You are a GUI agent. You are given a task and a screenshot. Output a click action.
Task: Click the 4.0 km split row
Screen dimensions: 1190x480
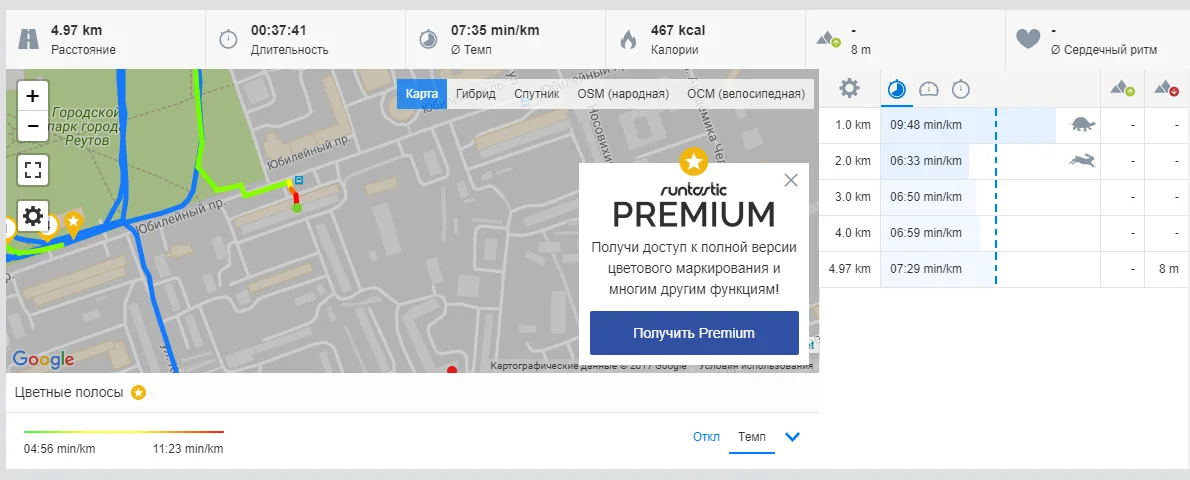pyautogui.click(x=1004, y=233)
